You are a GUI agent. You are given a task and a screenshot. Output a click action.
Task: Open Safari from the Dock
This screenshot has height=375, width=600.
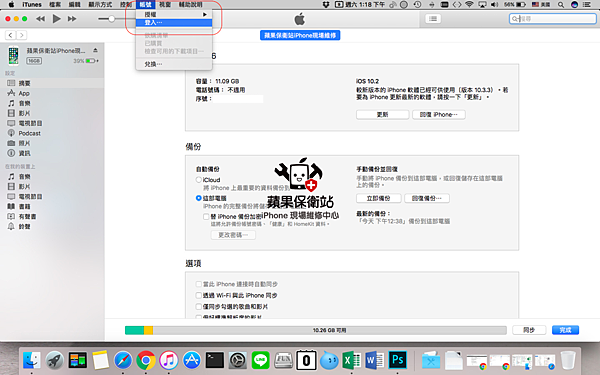coord(123,360)
